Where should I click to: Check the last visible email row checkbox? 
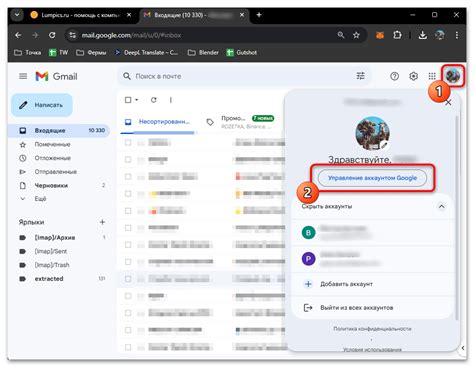(128, 347)
